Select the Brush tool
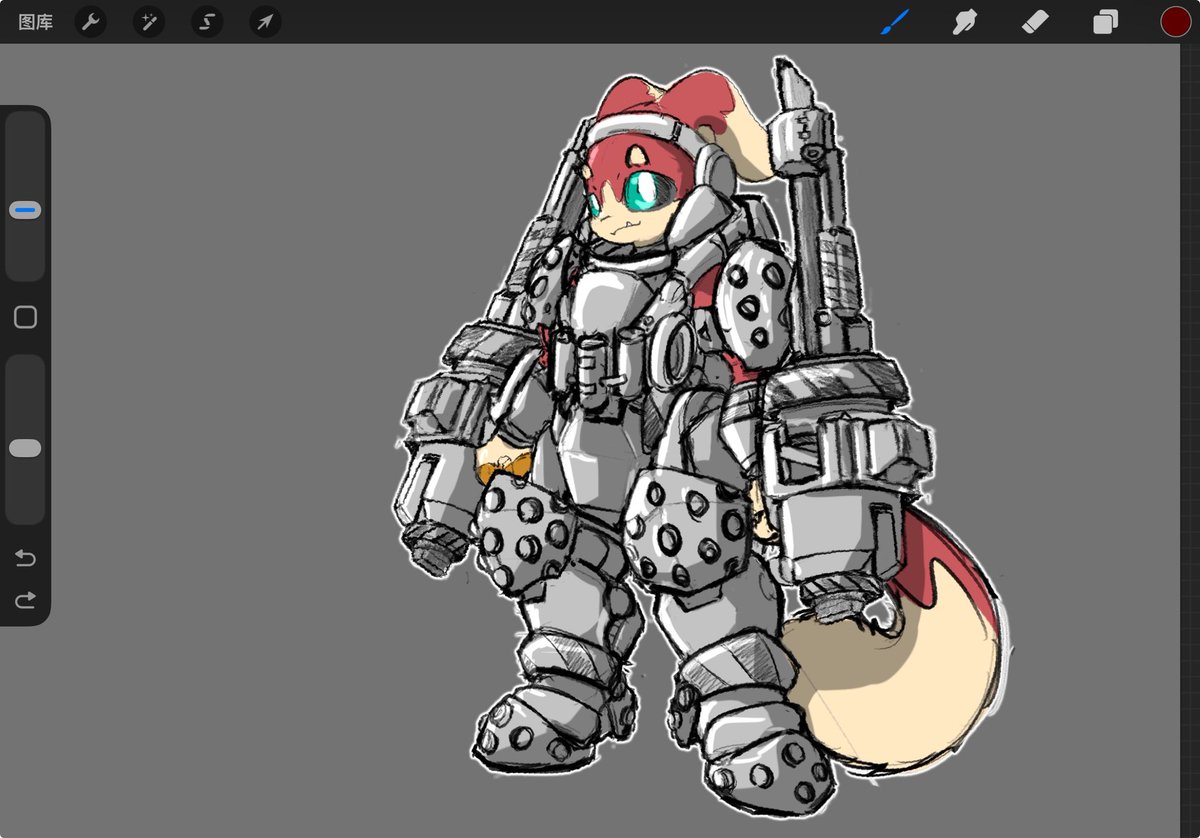This screenshot has width=1200, height=838. click(x=894, y=21)
